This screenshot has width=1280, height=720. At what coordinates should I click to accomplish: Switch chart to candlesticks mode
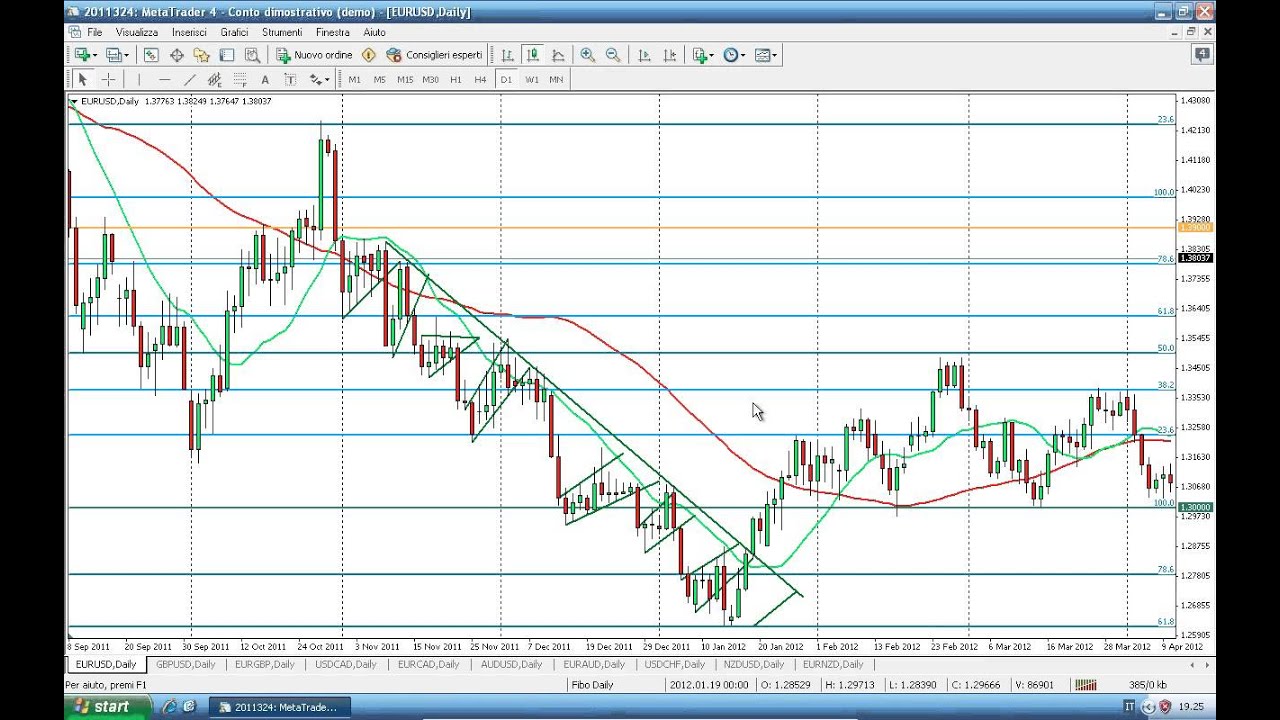(x=533, y=55)
